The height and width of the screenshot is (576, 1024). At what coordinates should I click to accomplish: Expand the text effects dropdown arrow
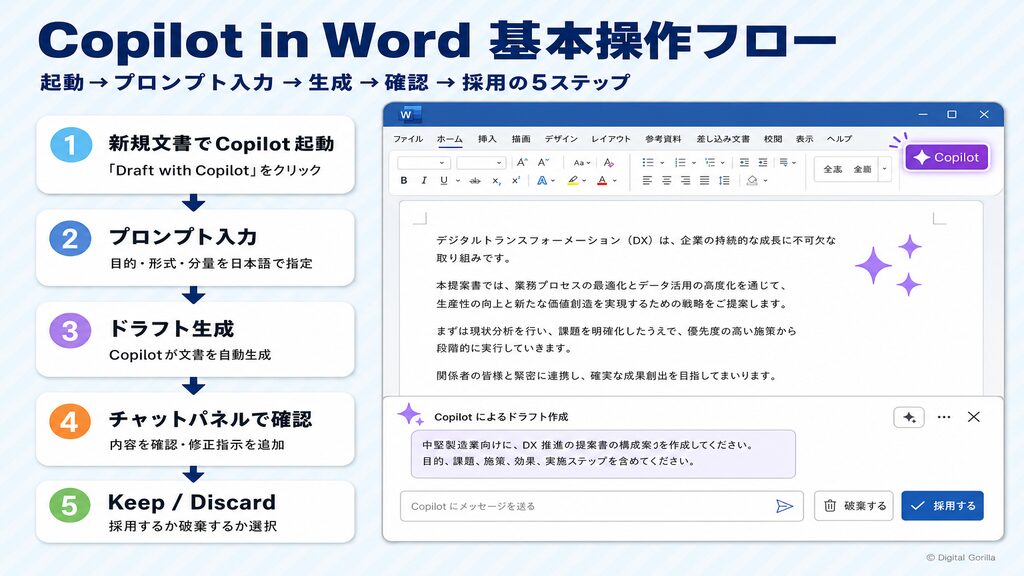553,181
